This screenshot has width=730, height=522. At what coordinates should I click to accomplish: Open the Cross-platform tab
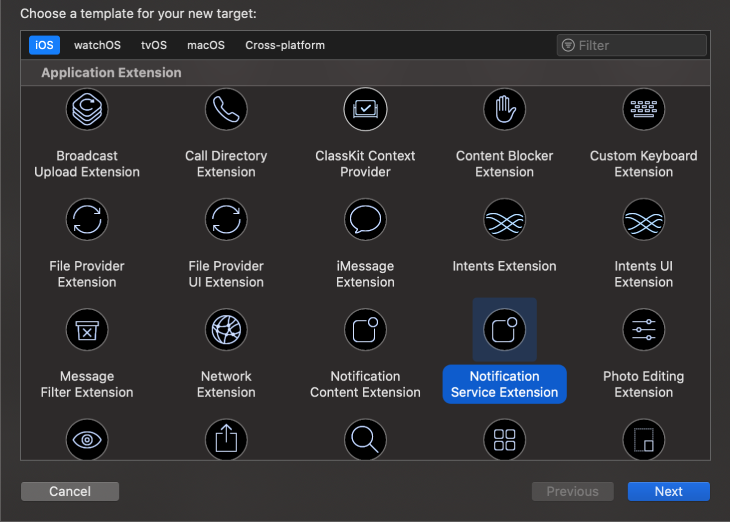click(285, 45)
